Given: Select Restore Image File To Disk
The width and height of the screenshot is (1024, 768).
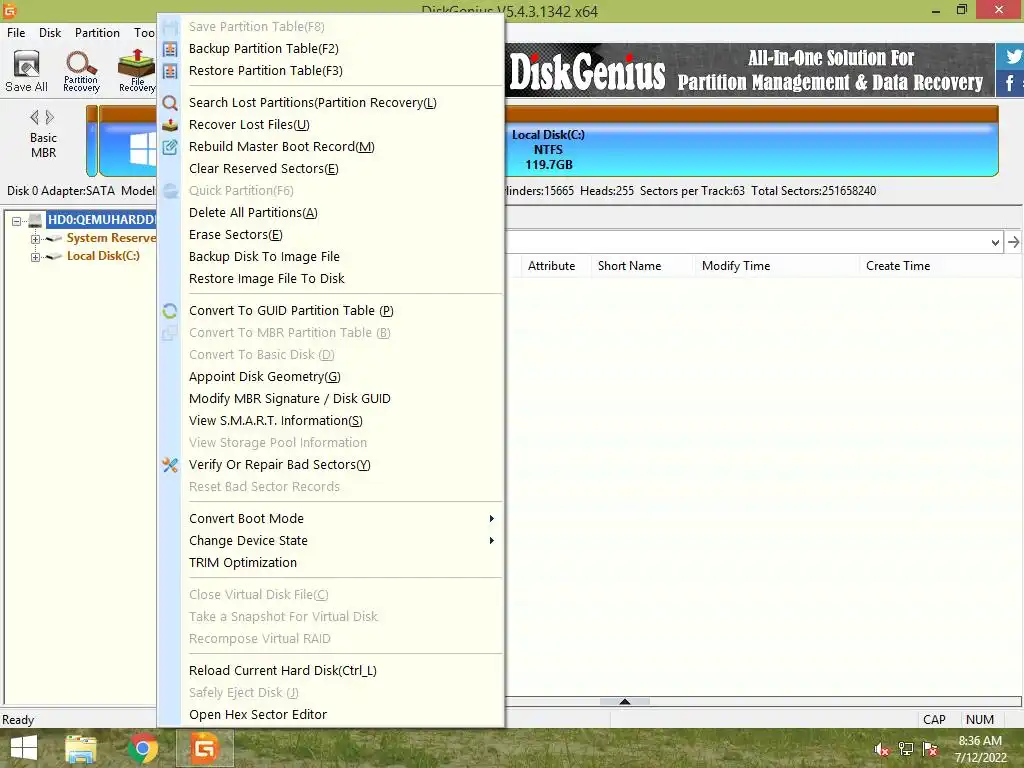Looking at the screenshot, I should click(266, 279).
